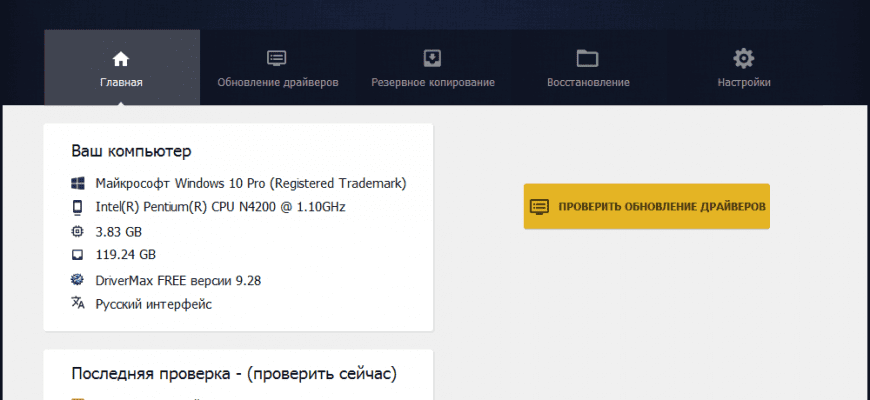The height and width of the screenshot is (400, 870).
Task: Open the Резервное копирование tab
Action: pyautogui.click(x=433, y=68)
